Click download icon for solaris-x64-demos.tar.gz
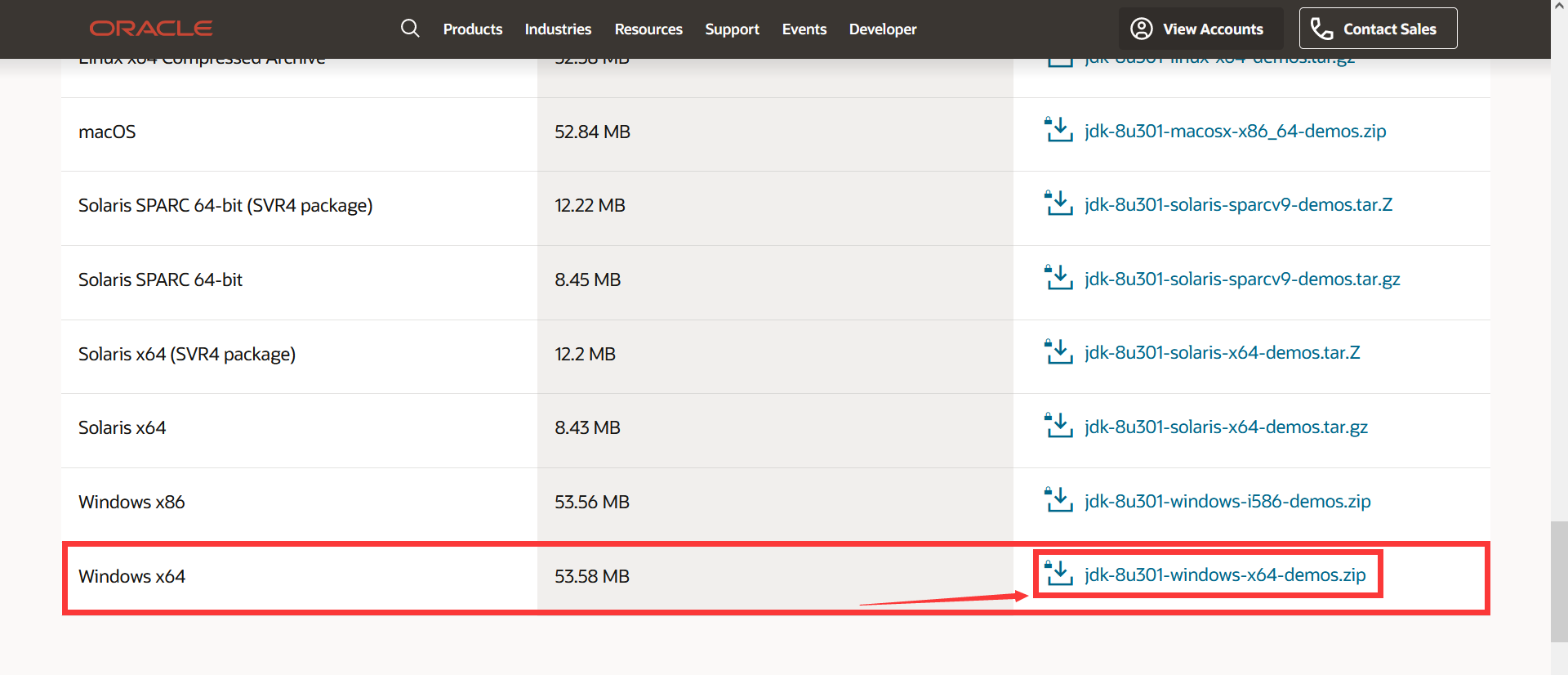Image resolution: width=1568 pixels, height=675 pixels. [1058, 425]
